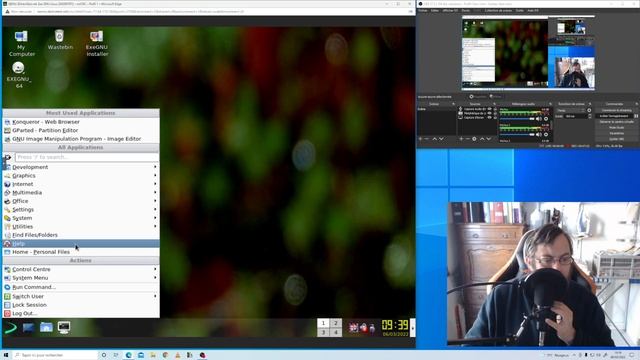Launch the terminal icon in KDE panel
This screenshot has width=640, height=360.
tap(64, 327)
